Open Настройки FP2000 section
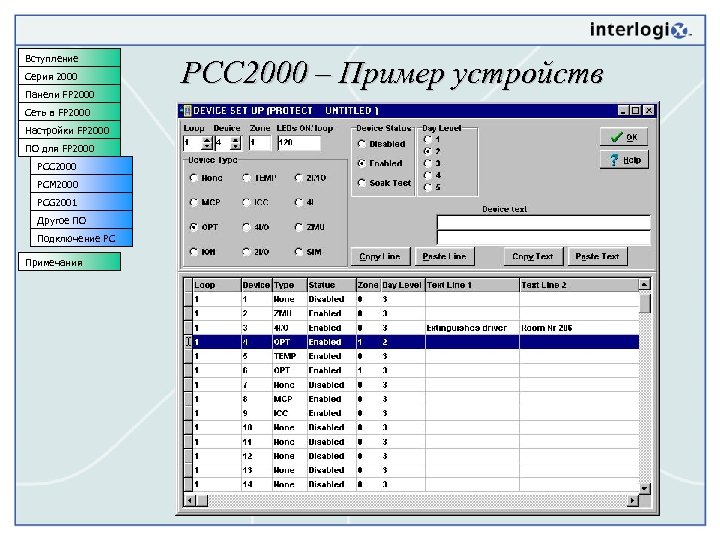This screenshot has height=540, width=720. click(69, 130)
